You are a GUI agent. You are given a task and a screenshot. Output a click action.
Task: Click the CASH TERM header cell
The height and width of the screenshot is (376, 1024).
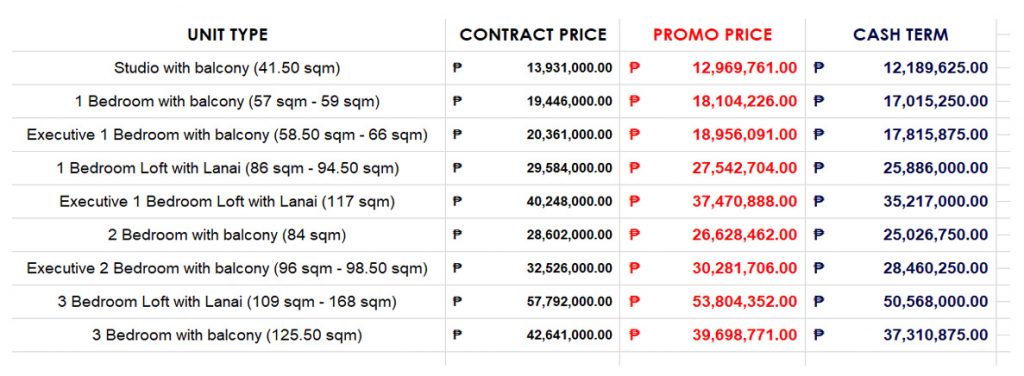pos(901,35)
